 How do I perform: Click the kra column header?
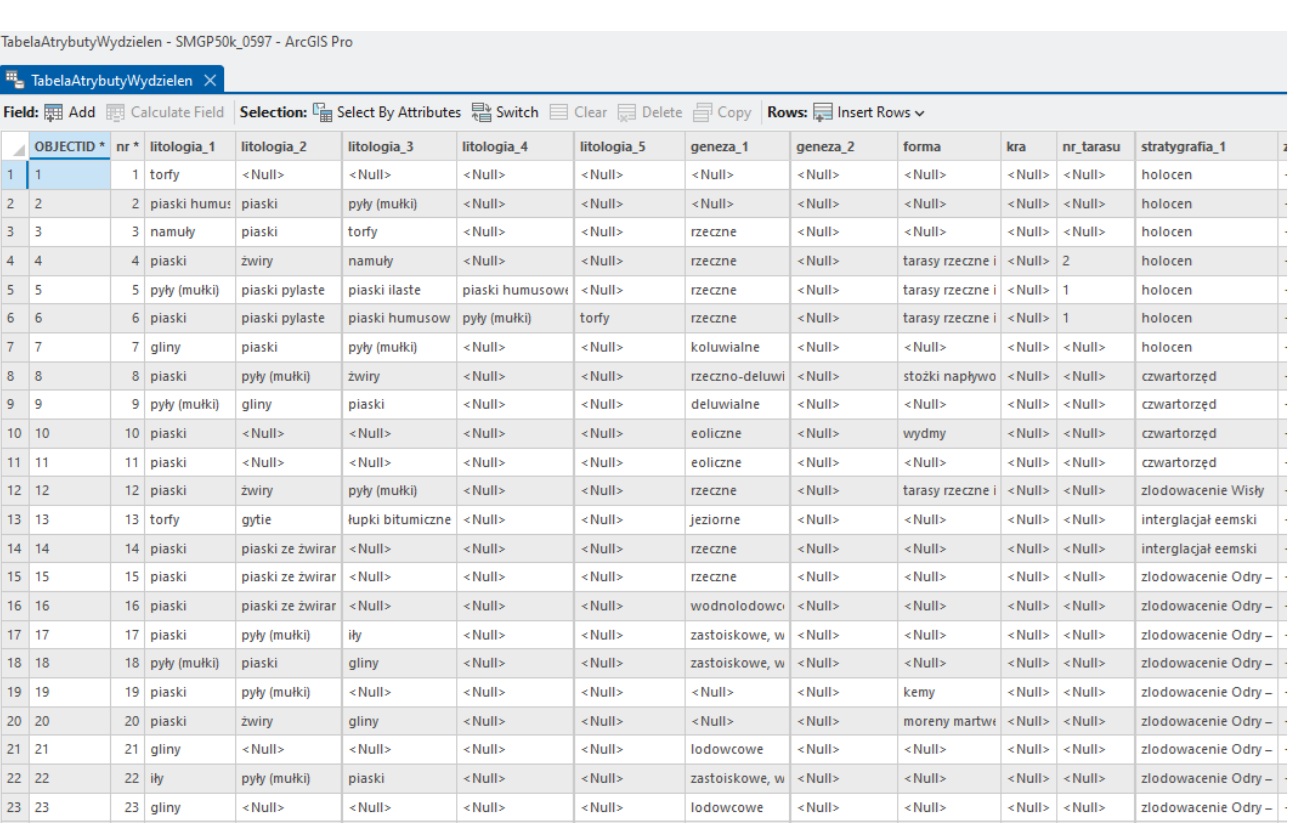(1029, 146)
